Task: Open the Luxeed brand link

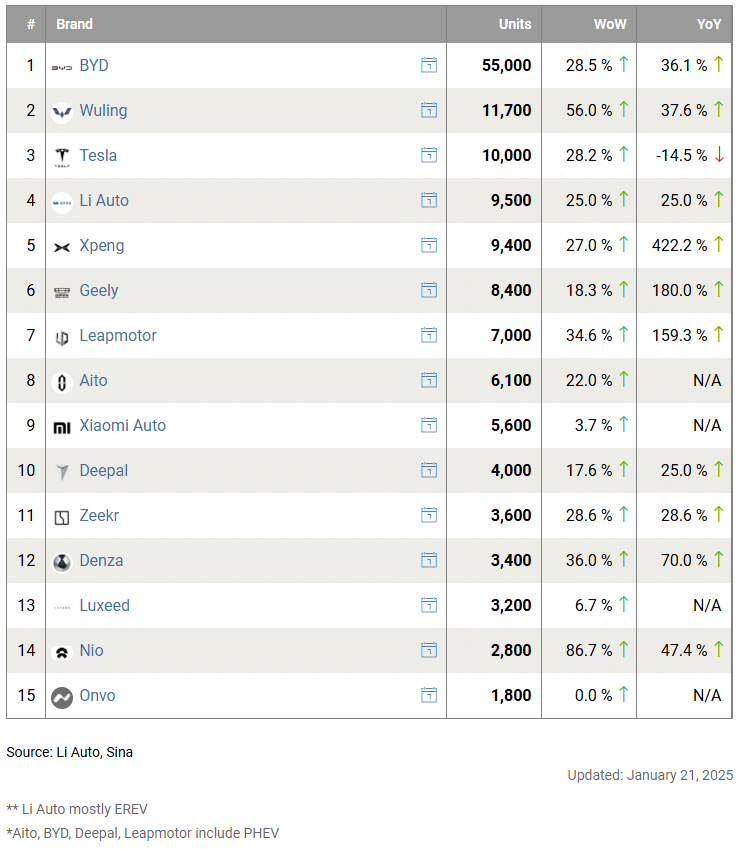Action: click(x=104, y=605)
